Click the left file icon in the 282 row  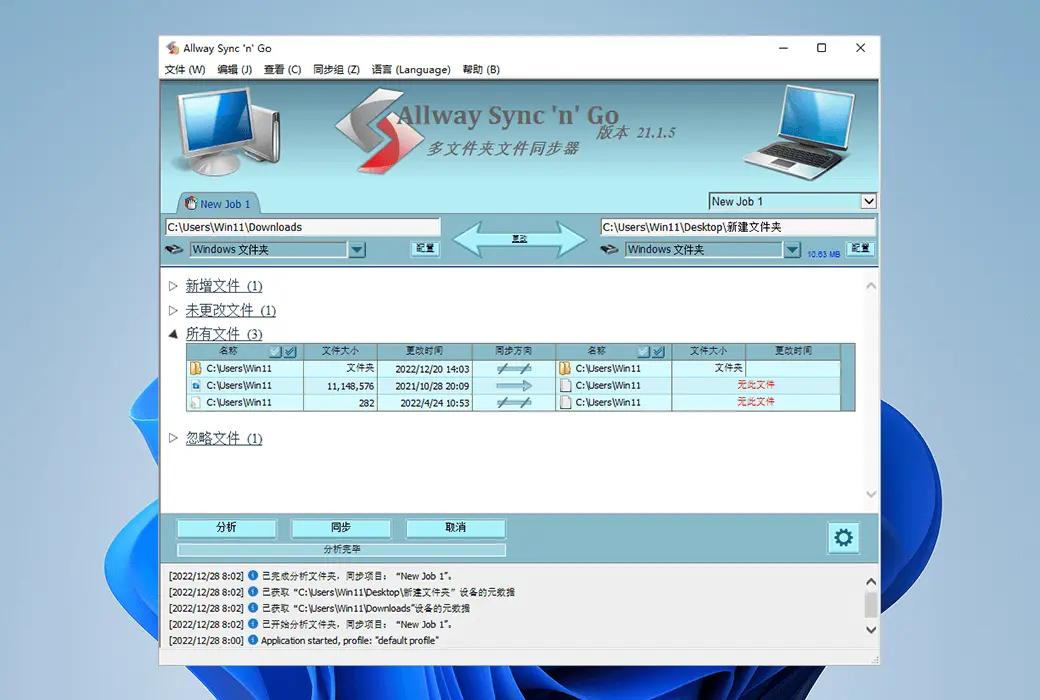pos(196,403)
